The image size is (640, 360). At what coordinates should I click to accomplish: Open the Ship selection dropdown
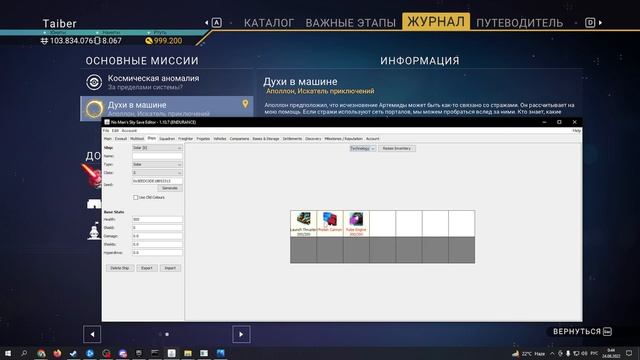click(x=157, y=148)
